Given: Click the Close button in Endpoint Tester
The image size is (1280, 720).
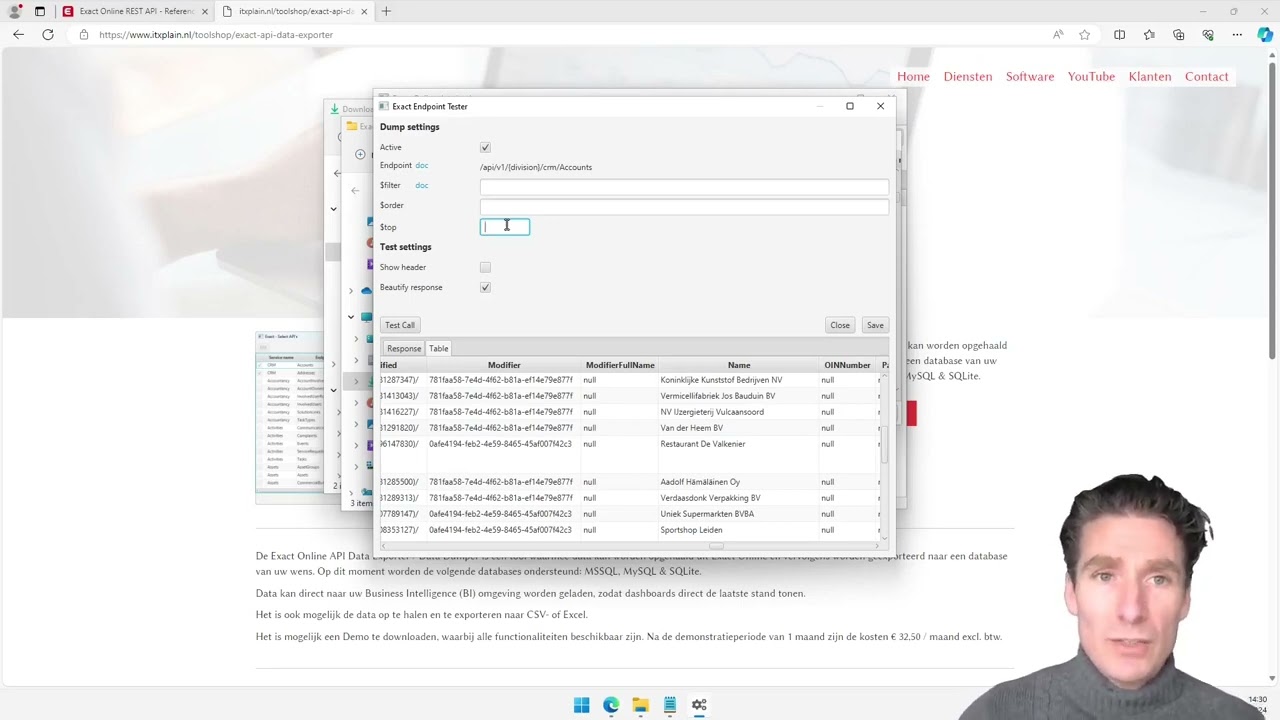Looking at the screenshot, I should (840, 325).
